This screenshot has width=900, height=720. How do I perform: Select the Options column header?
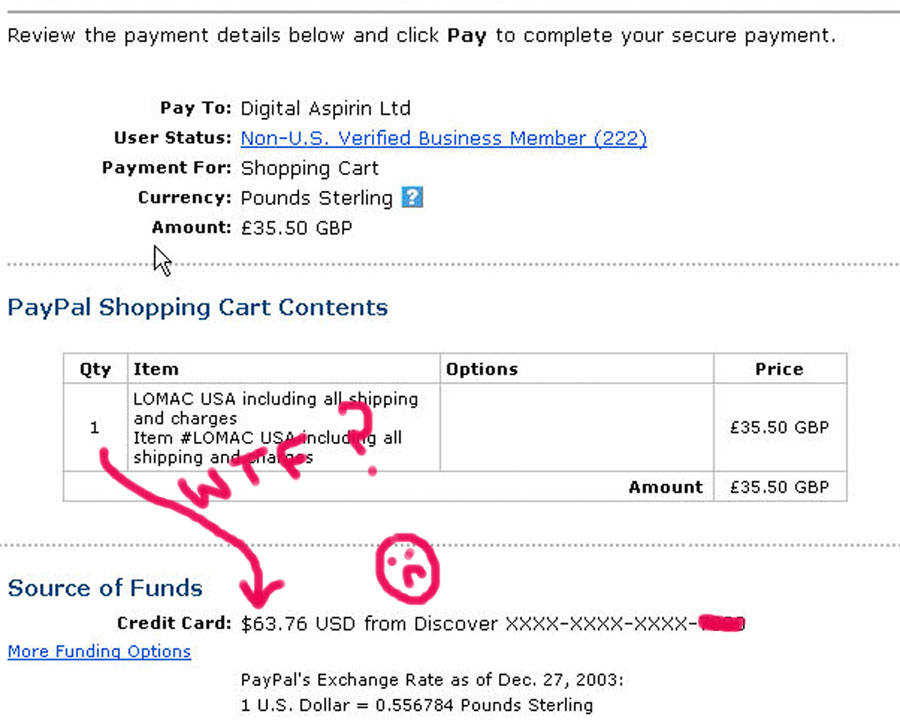coord(577,369)
